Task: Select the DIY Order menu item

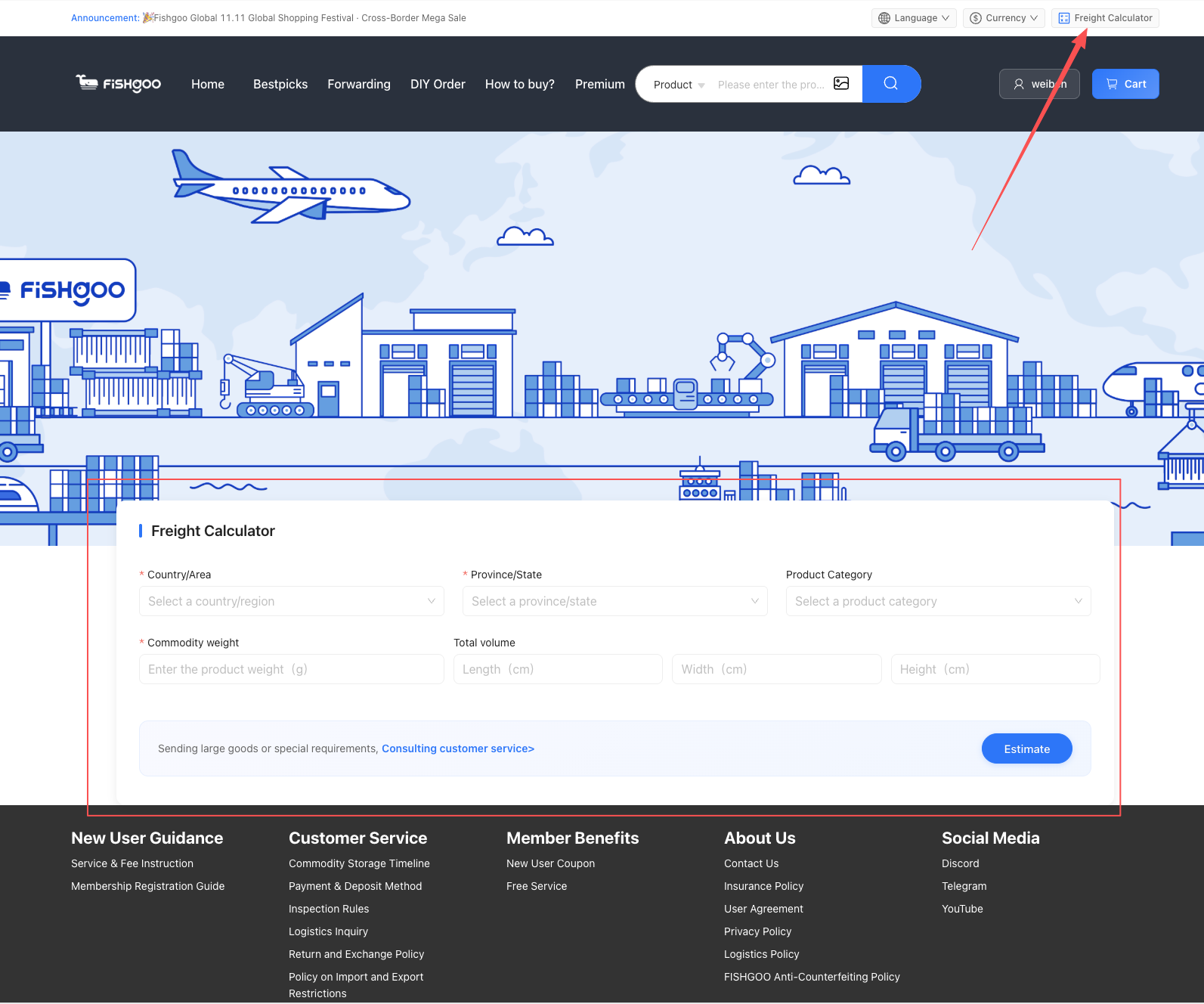Action: [438, 84]
